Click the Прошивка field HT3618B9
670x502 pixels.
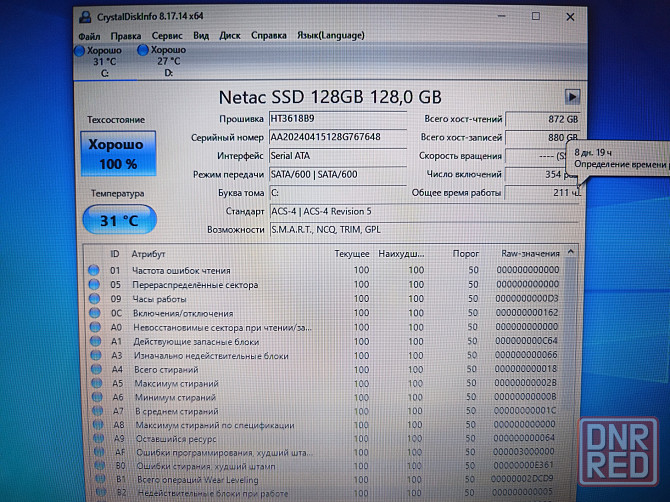[338, 119]
